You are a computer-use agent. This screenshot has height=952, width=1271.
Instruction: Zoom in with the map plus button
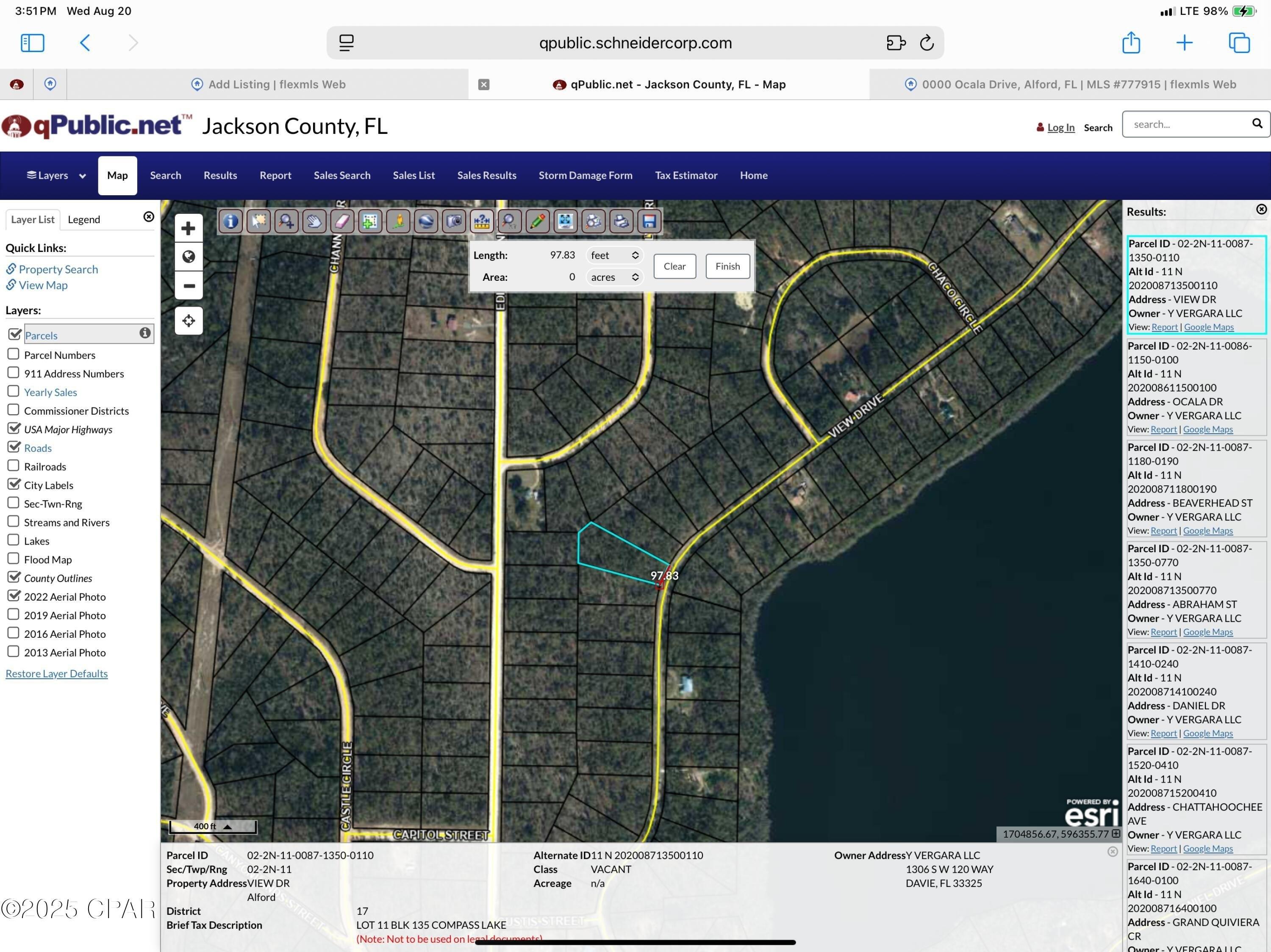click(x=189, y=229)
